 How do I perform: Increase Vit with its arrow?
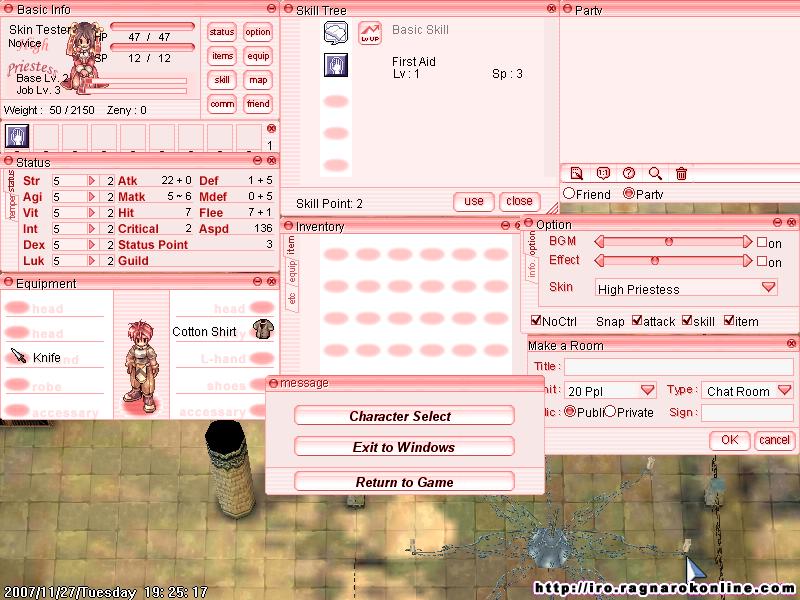click(92, 212)
